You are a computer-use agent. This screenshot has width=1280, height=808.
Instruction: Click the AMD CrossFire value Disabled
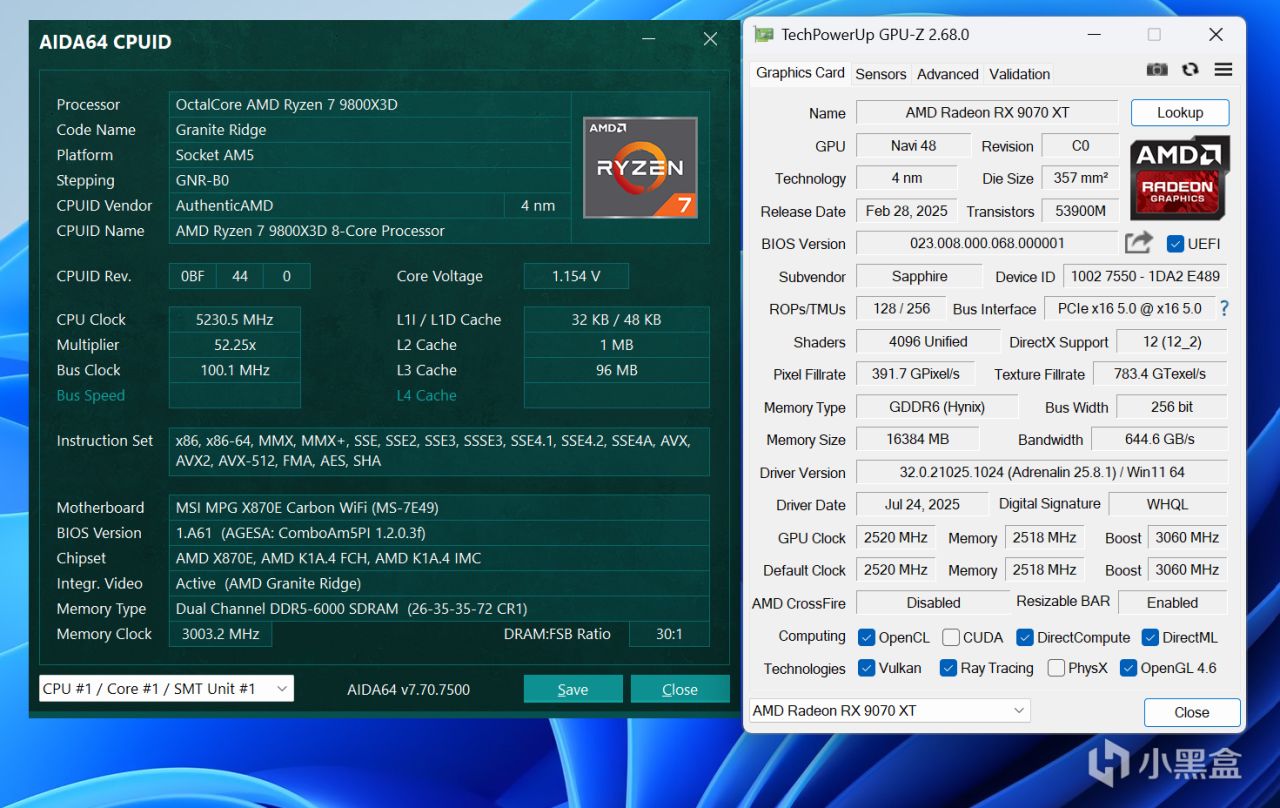click(933, 603)
